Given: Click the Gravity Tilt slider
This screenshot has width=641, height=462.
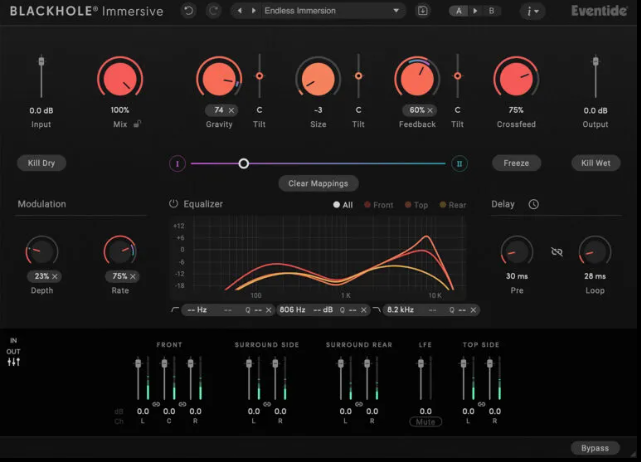Looking at the screenshot, I should tap(259, 76).
